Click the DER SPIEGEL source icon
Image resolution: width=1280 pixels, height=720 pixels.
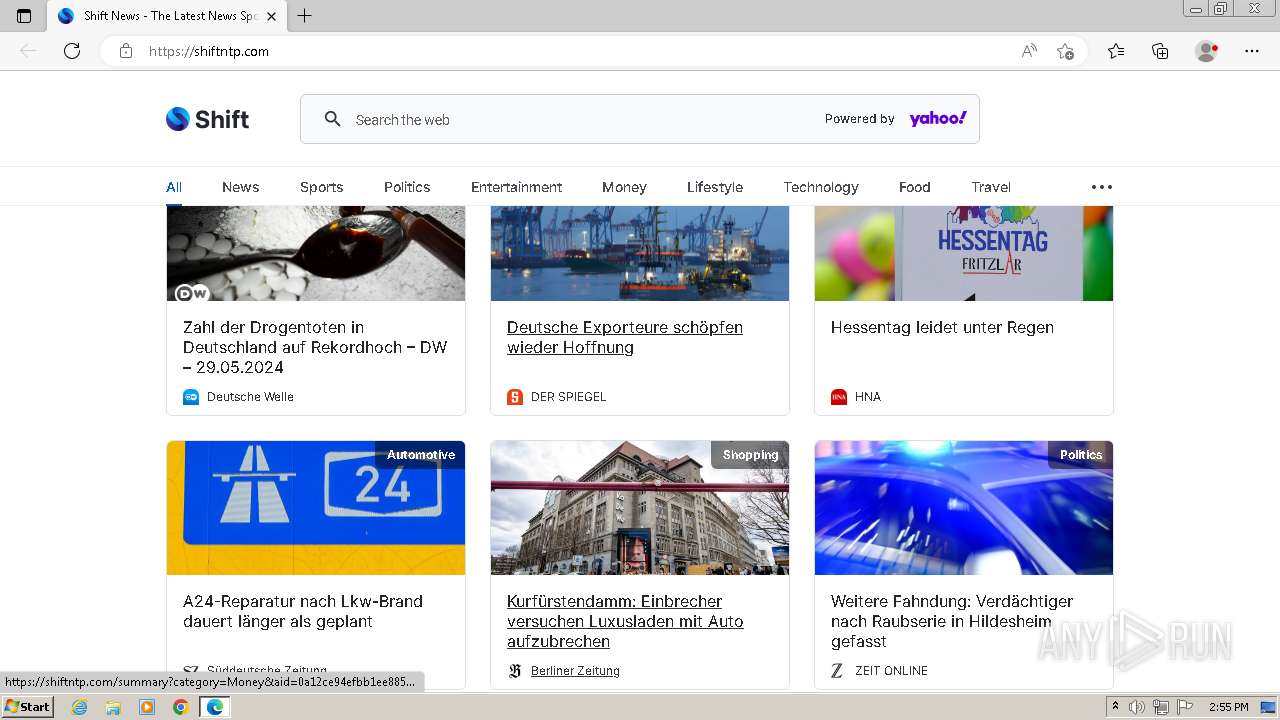(x=515, y=397)
